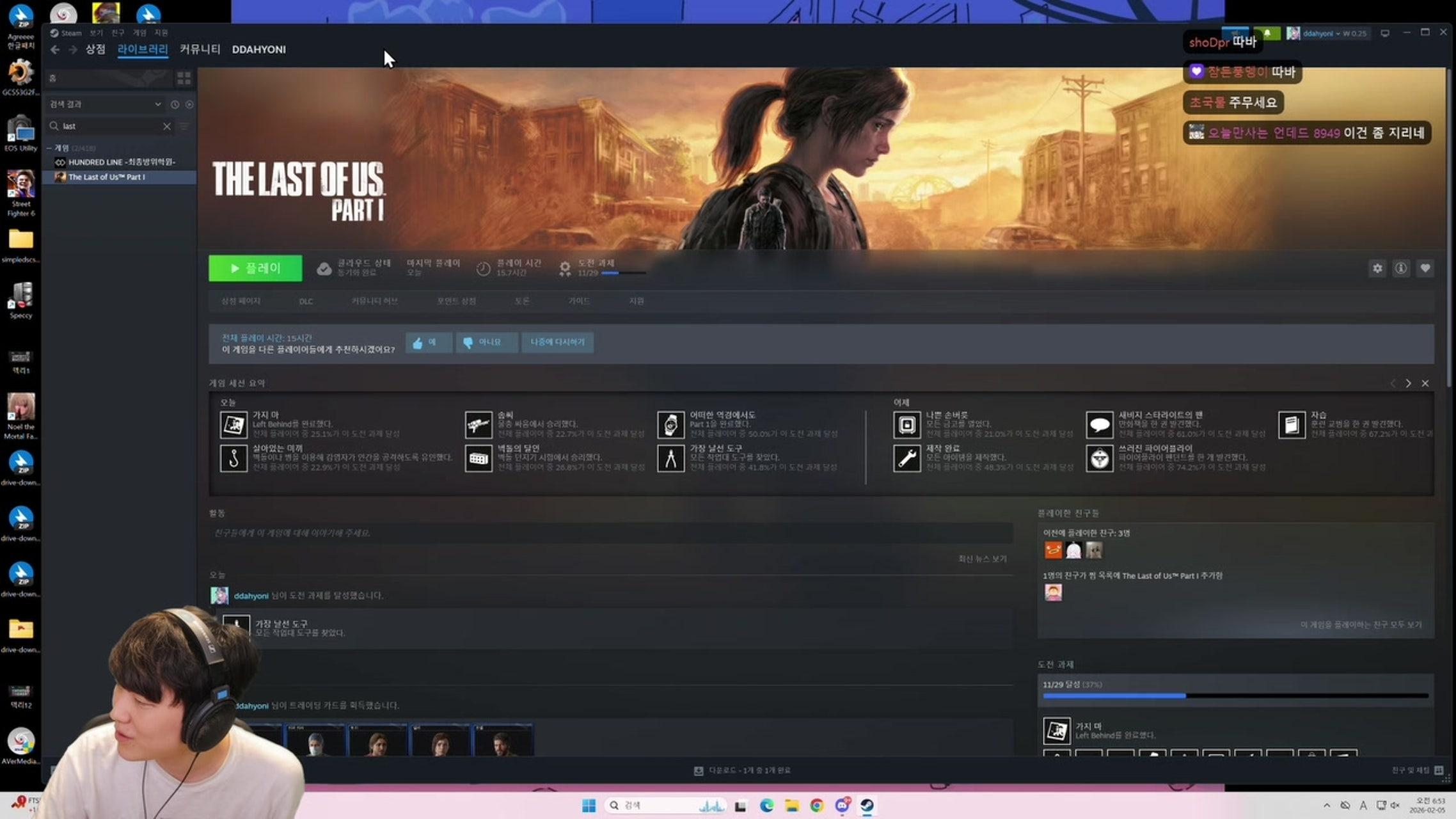Click the thumbs-up Yes recommend button
This screenshot has height=819, width=1456.
(x=427, y=342)
